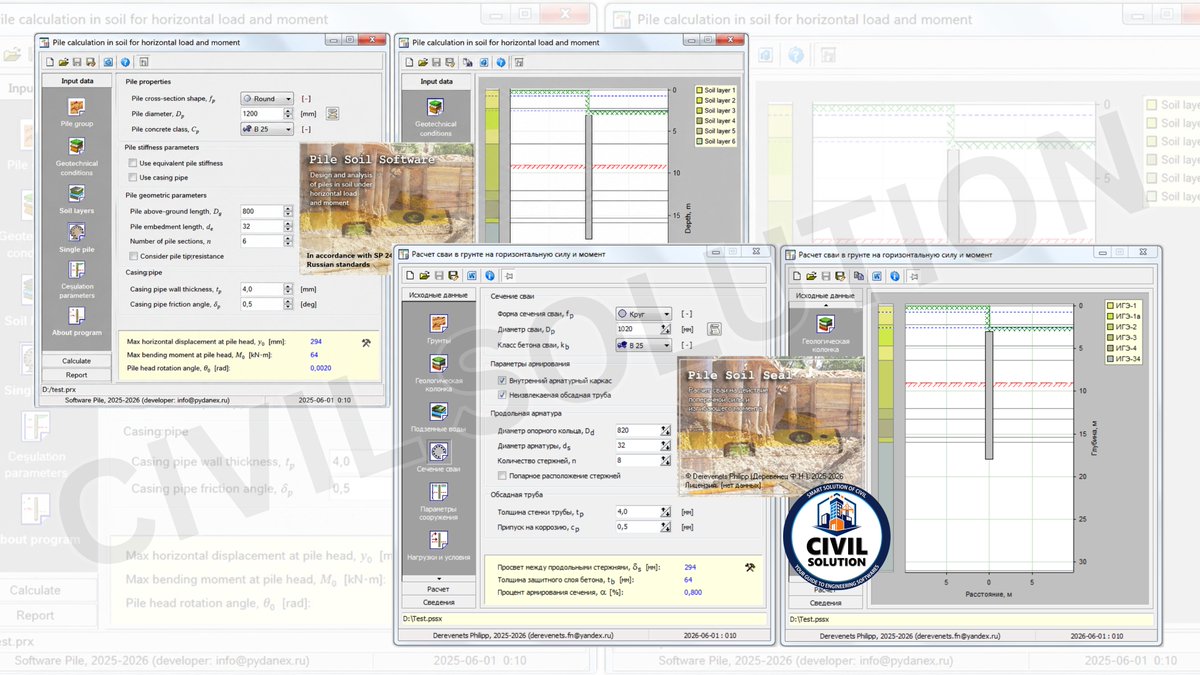Click catalog icon beside Pile diameter field
1200x675 pixels.
coord(333,113)
